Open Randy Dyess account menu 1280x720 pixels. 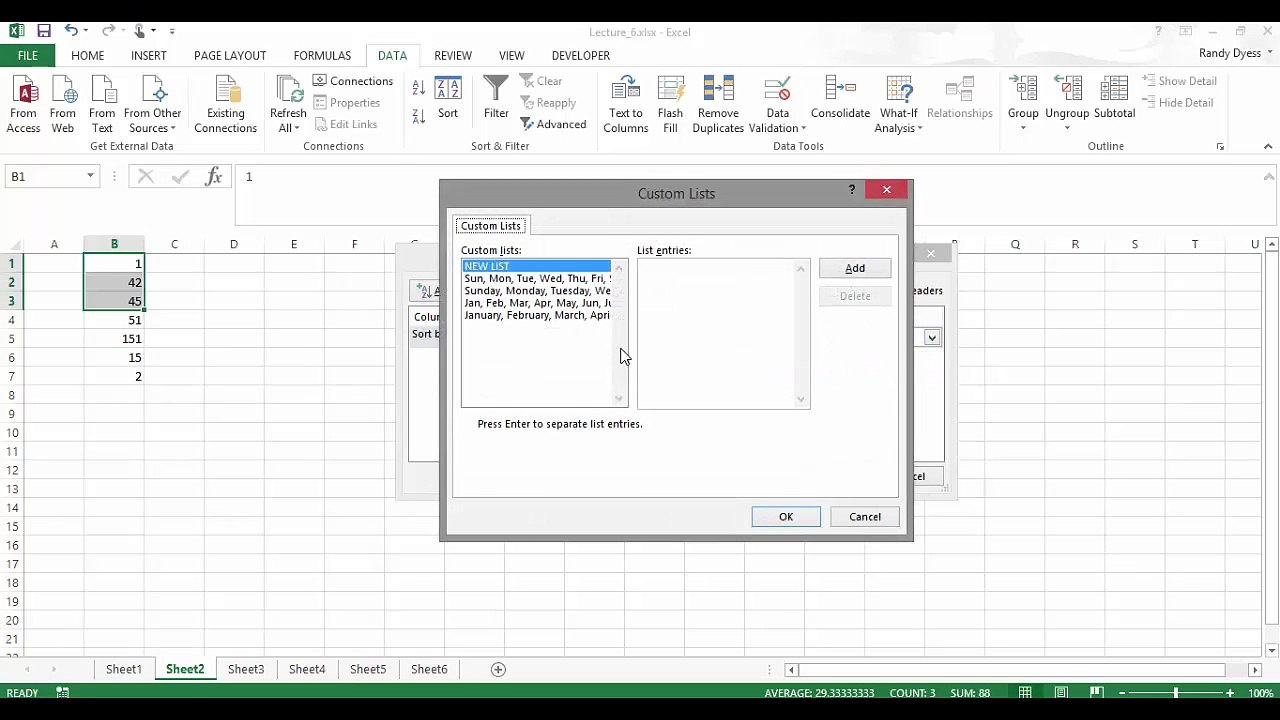pyautogui.click(x=1235, y=54)
